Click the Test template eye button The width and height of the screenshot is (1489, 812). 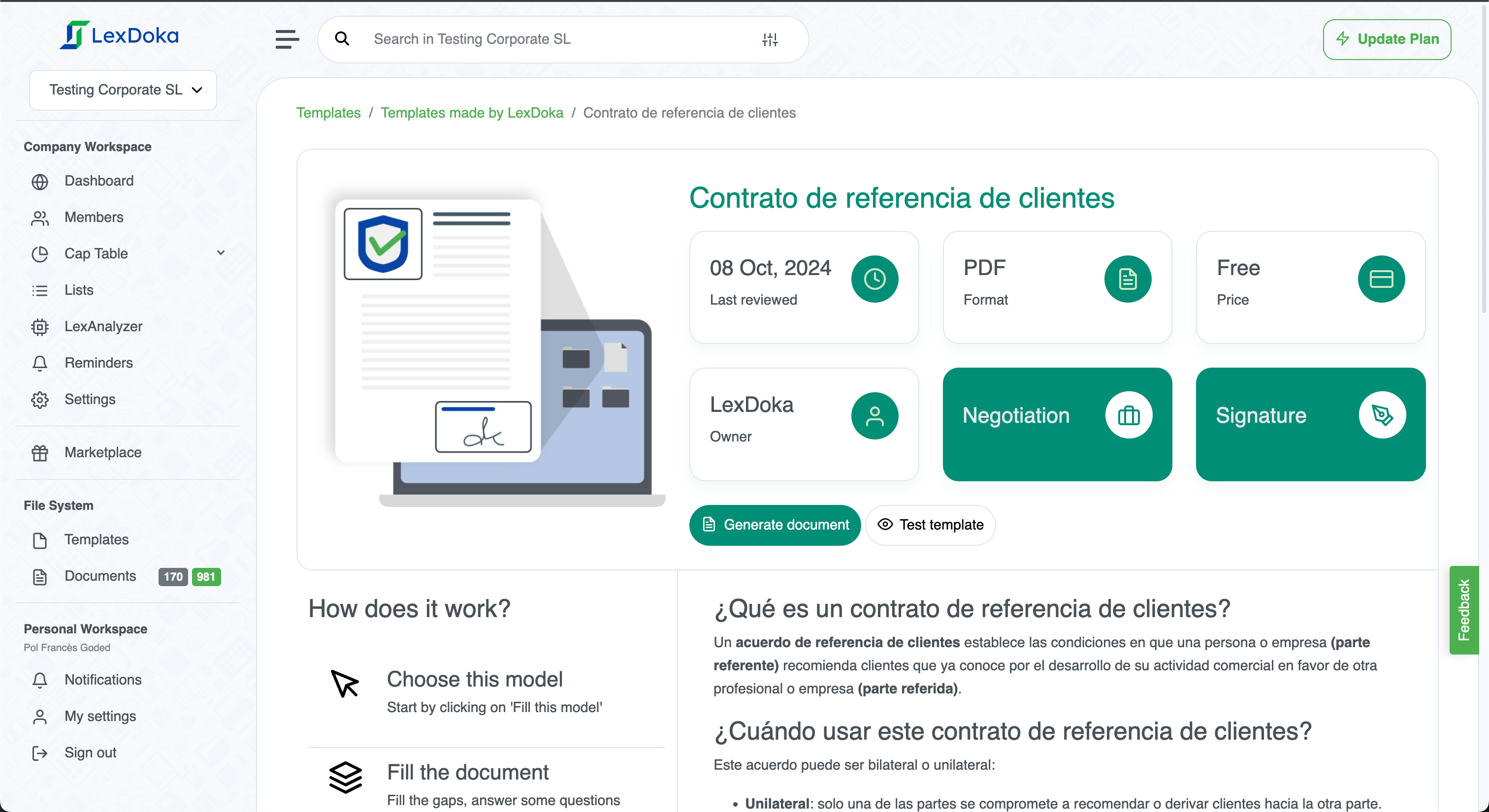click(x=930, y=525)
